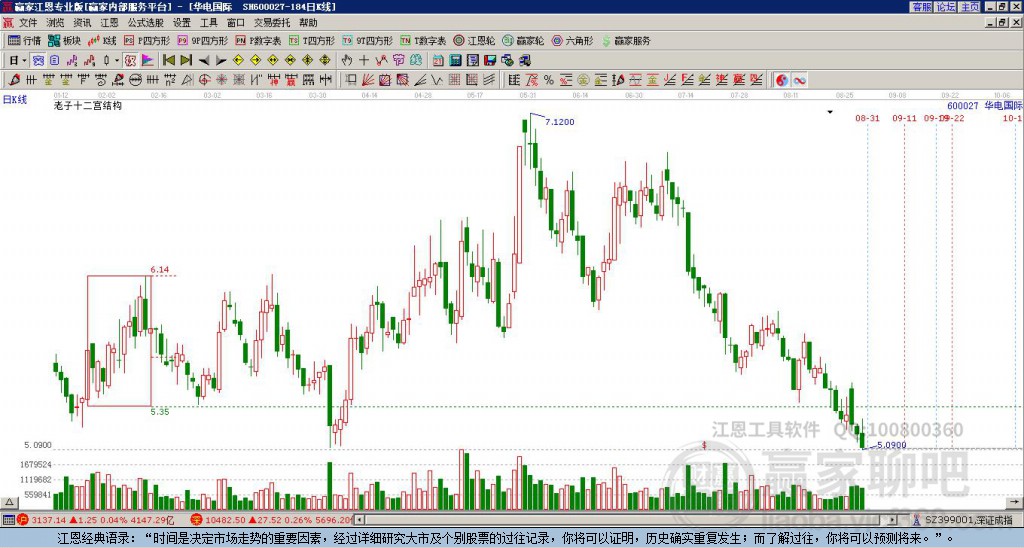Click the small dropdown triangle near stock code
Image resolution: width=1024 pixels, height=548 pixels.
coord(830,112)
